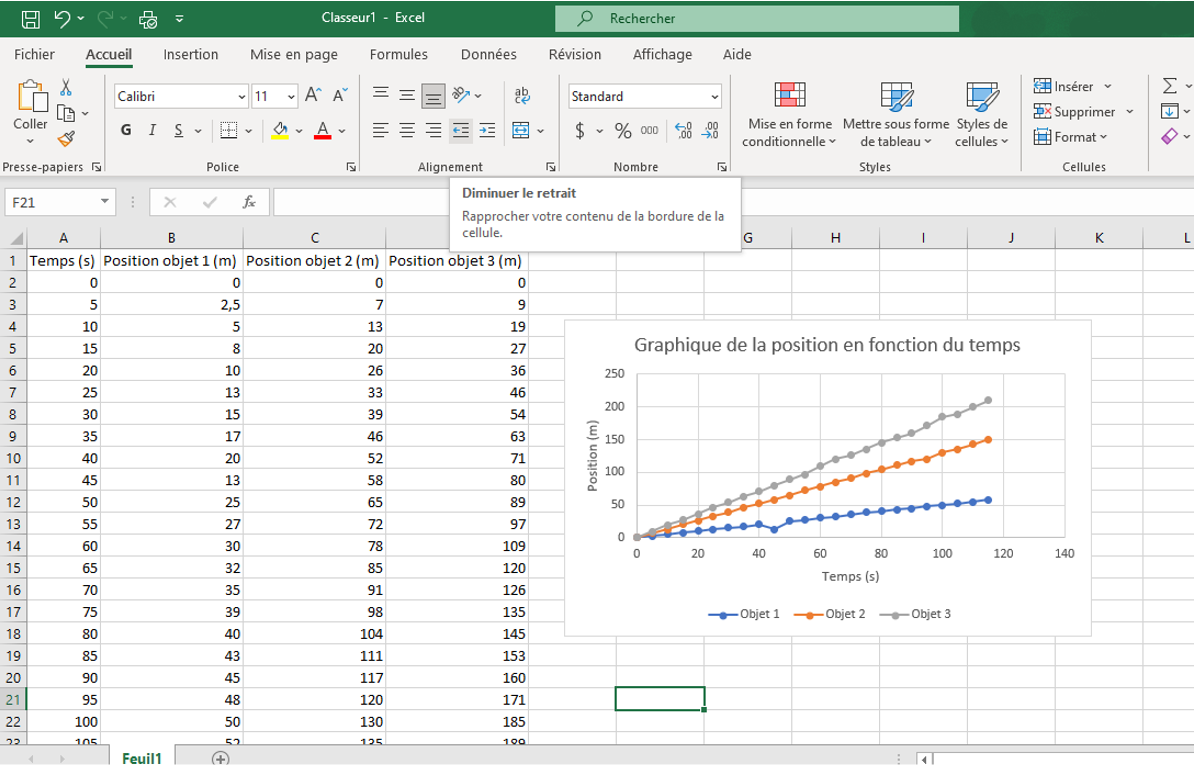Click the Increase font size icon
This screenshot has height=765, width=1194.
313,96
